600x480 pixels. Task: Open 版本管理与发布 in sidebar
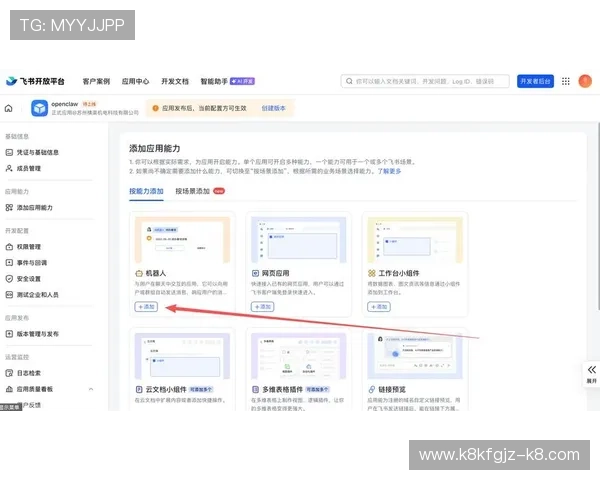point(37,334)
